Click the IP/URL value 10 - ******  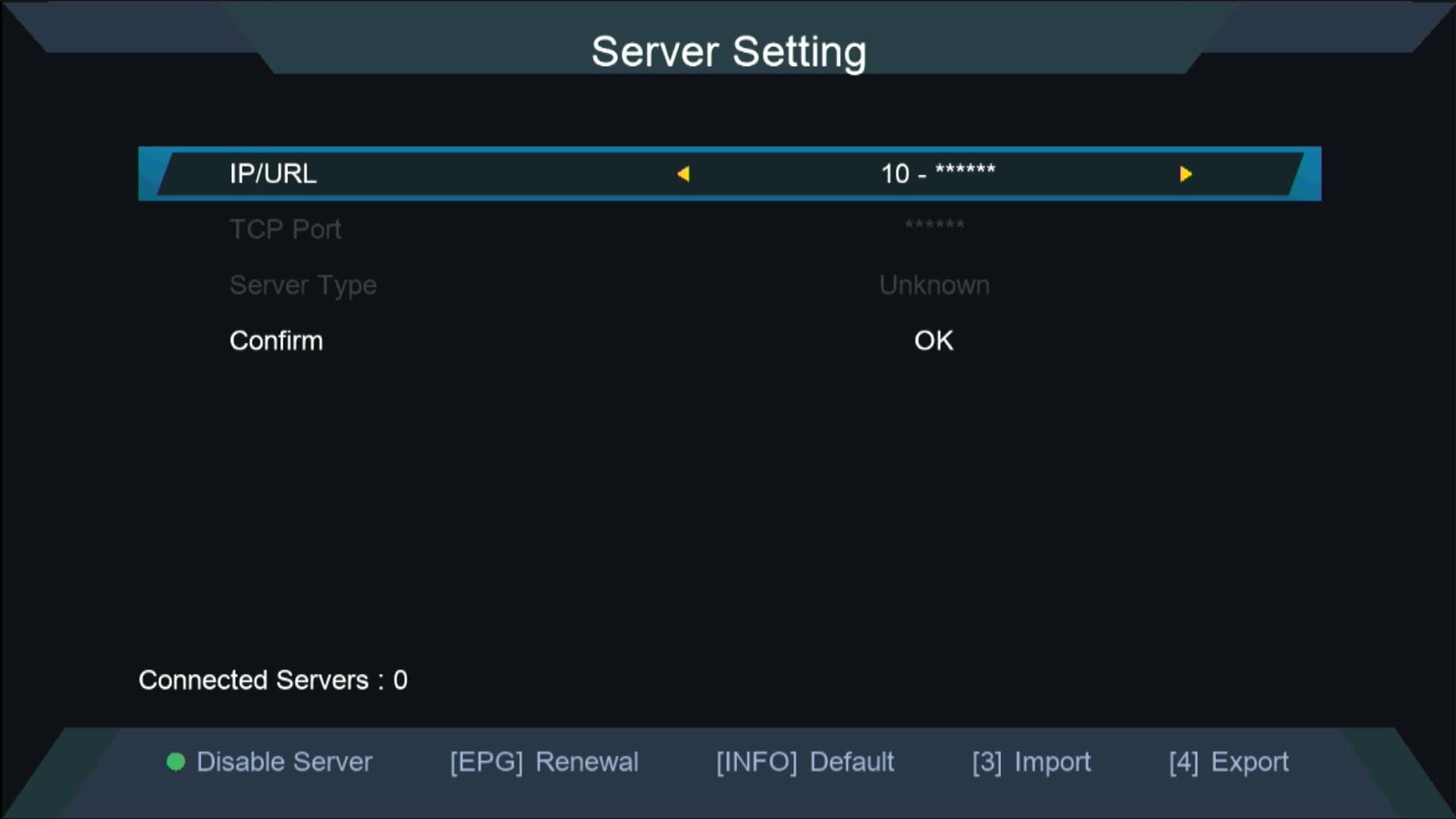[x=937, y=174]
